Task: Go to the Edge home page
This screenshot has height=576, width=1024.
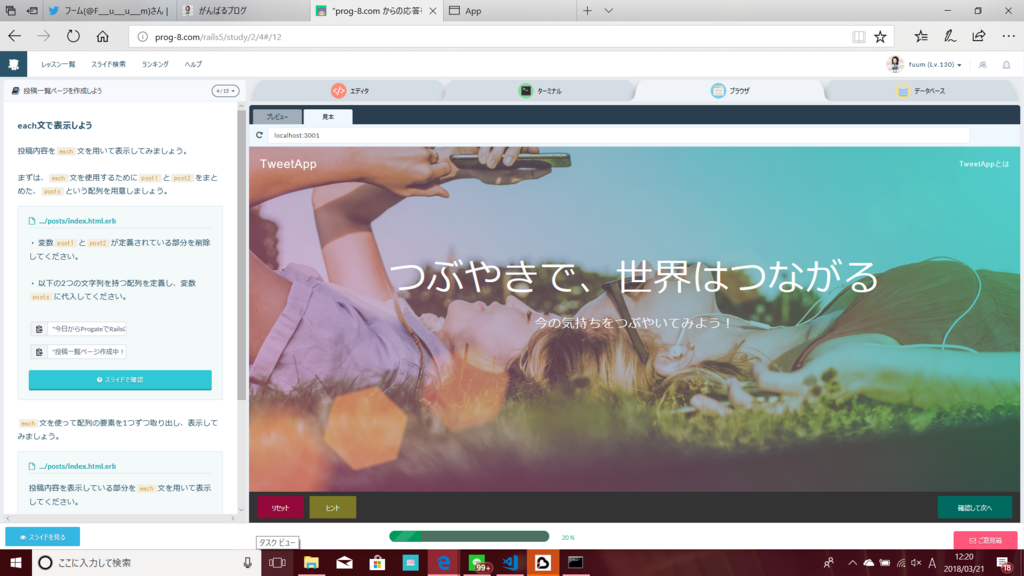Action: 103,37
